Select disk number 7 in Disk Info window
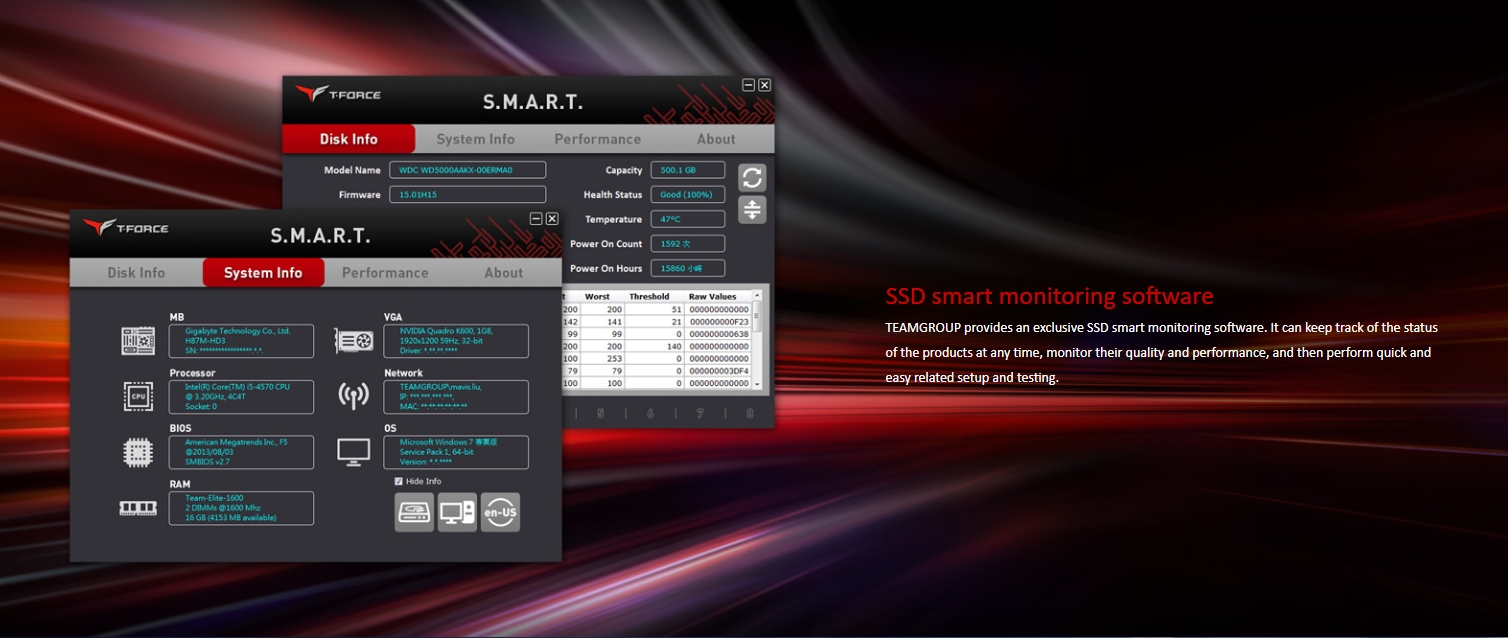Viewport: 1508px width, 638px height. [x=700, y=413]
